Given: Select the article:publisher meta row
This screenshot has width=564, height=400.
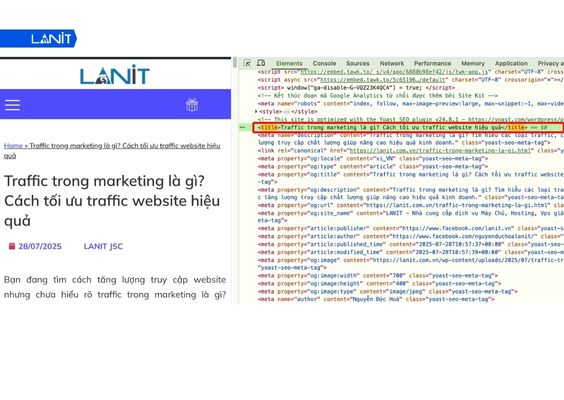Looking at the screenshot, I should click(410, 228).
